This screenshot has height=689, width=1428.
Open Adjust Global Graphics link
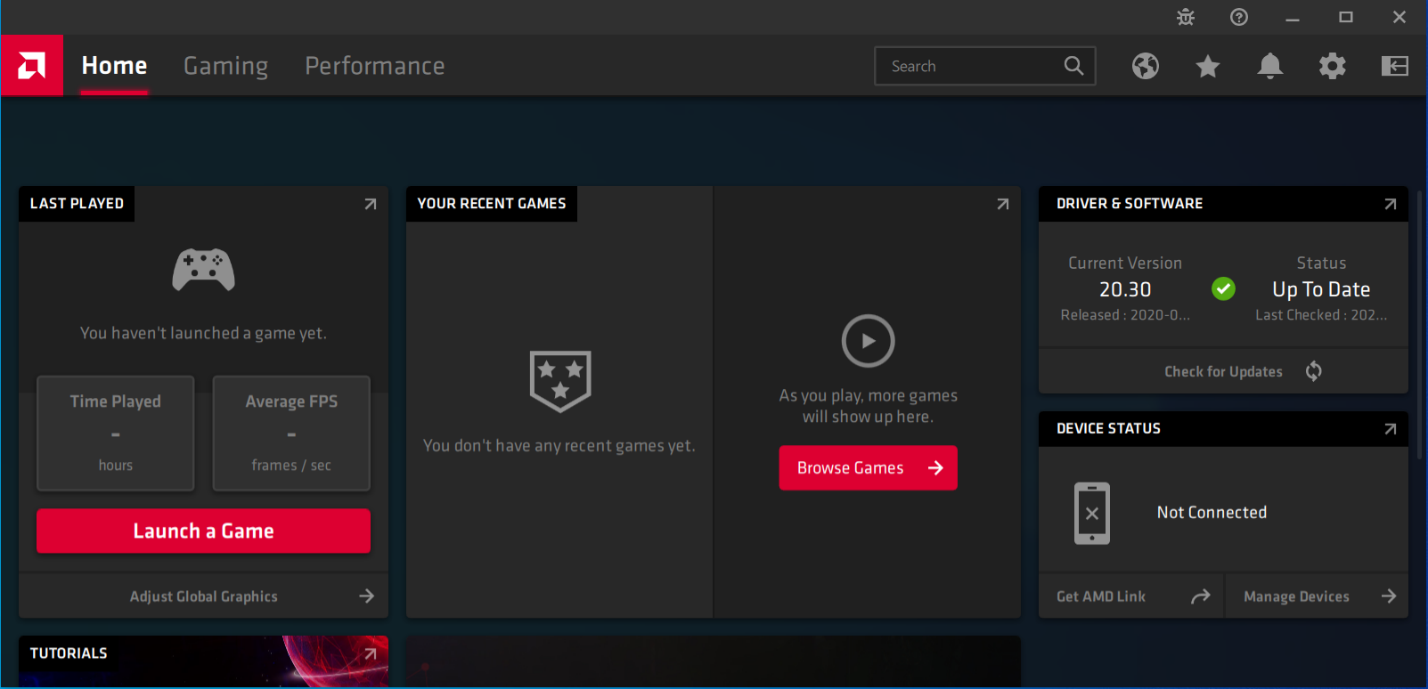pyautogui.click(x=204, y=596)
